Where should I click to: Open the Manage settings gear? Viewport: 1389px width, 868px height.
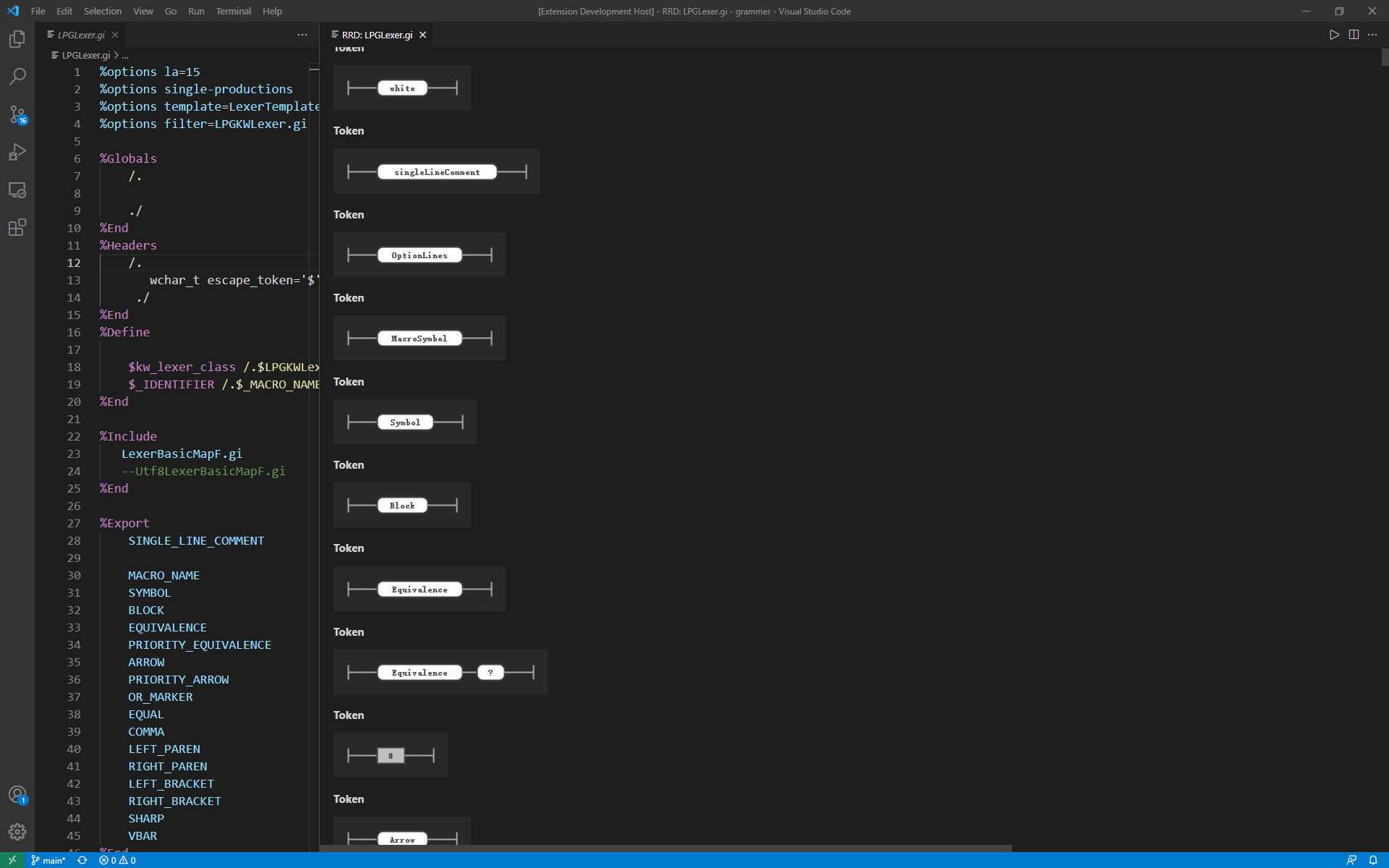tap(17, 832)
